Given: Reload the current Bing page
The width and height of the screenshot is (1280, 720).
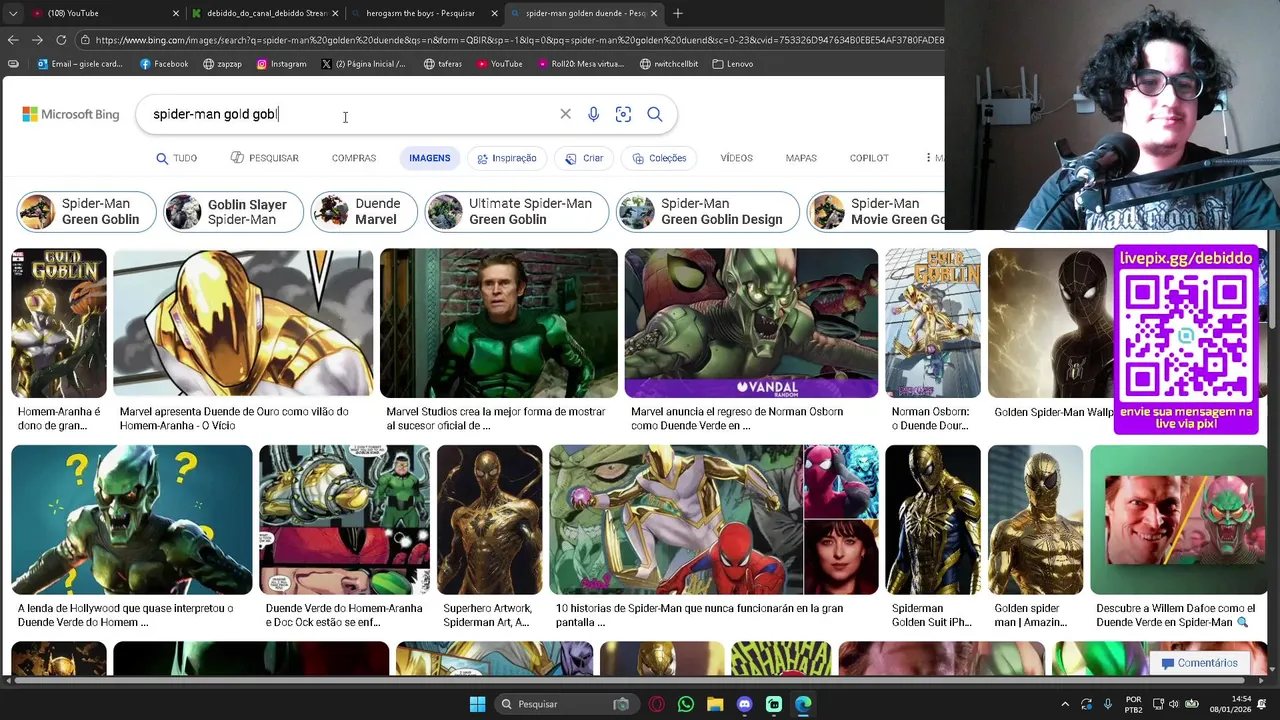Looking at the screenshot, I should point(61,40).
